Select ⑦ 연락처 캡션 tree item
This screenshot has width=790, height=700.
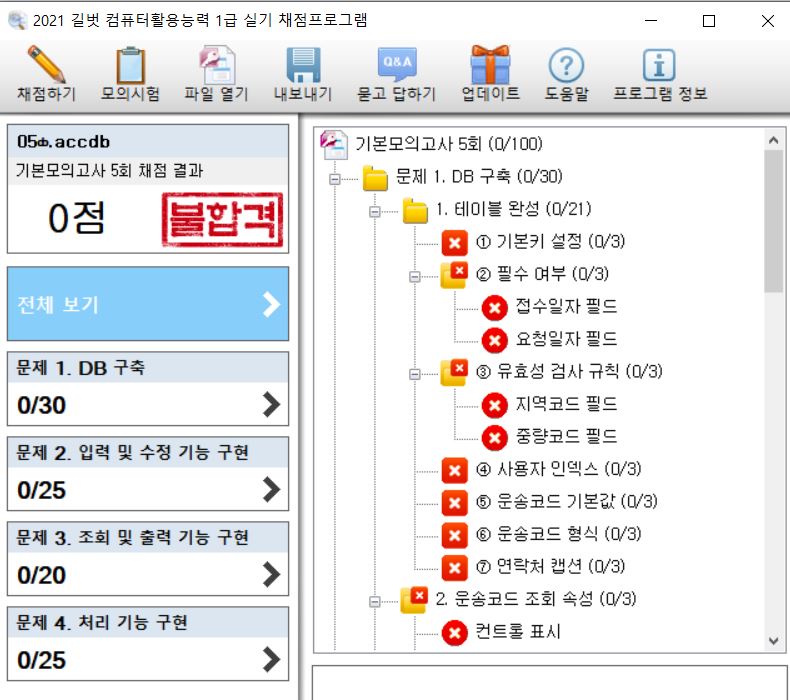(550, 567)
